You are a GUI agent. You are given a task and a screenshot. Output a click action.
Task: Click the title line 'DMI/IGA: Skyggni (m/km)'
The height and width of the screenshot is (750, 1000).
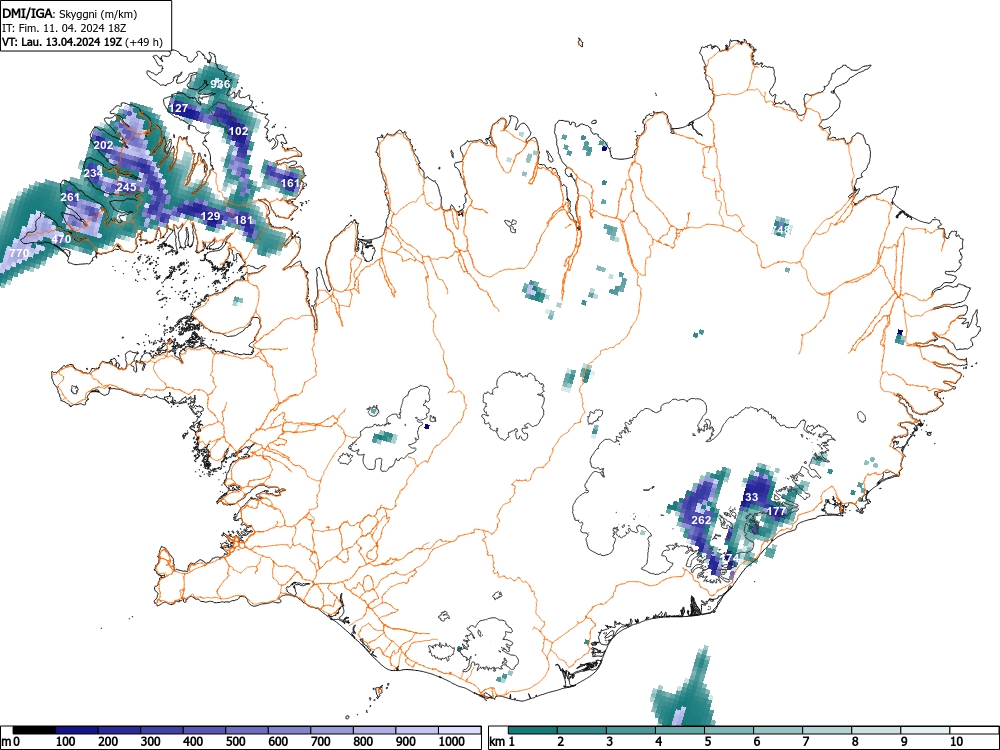click(x=70, y=13)
